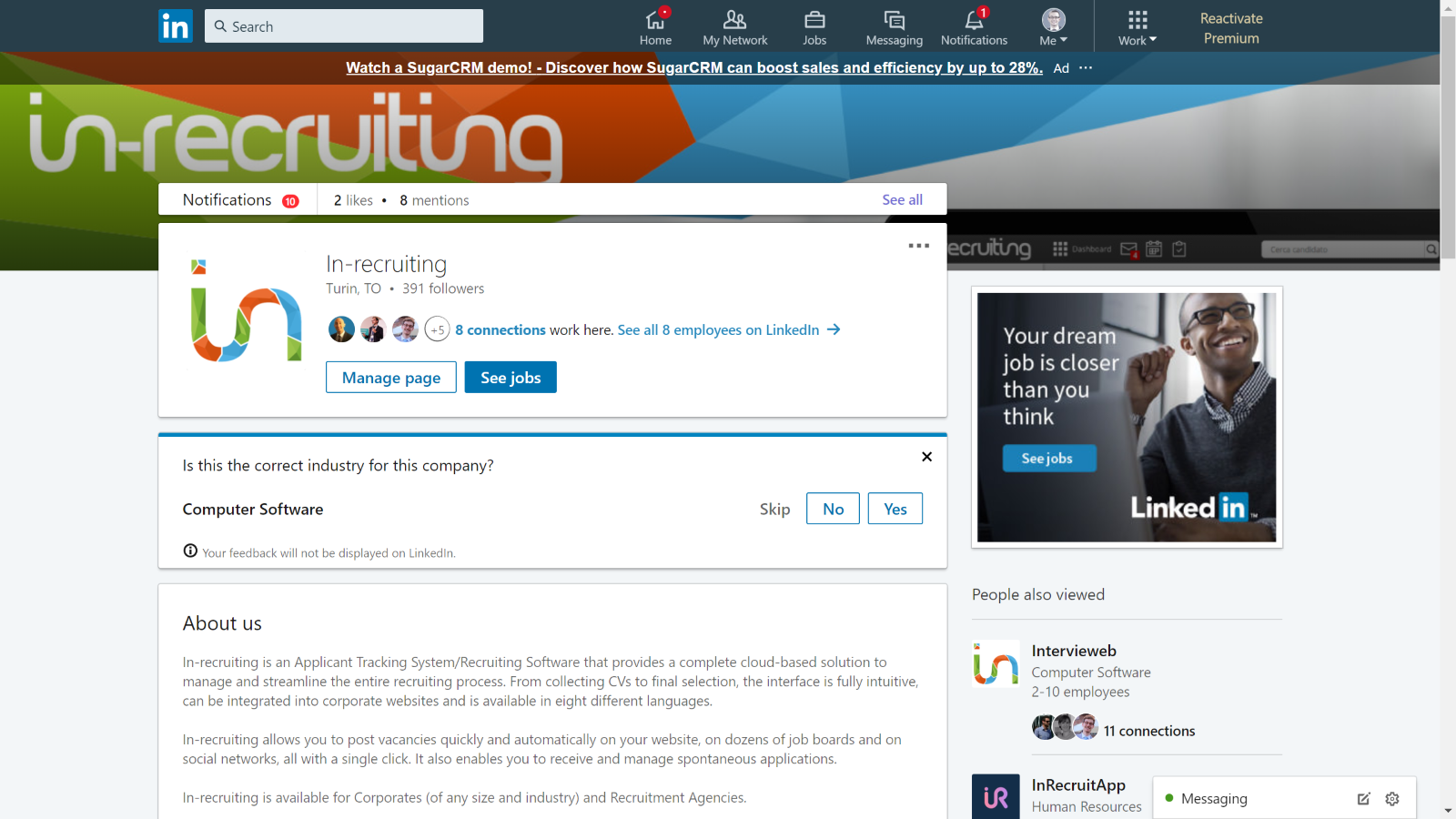Screen dimensions: 1456x819
Task: Expand the Work apps dropdown
Action: tap(1137, 27)
